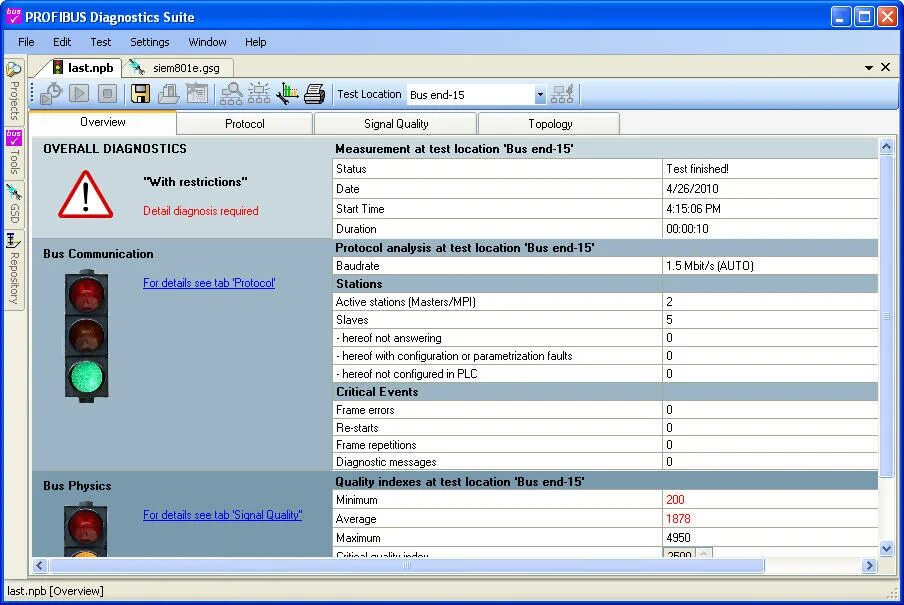Click the 'Slaves' row label

coord(352,320)
